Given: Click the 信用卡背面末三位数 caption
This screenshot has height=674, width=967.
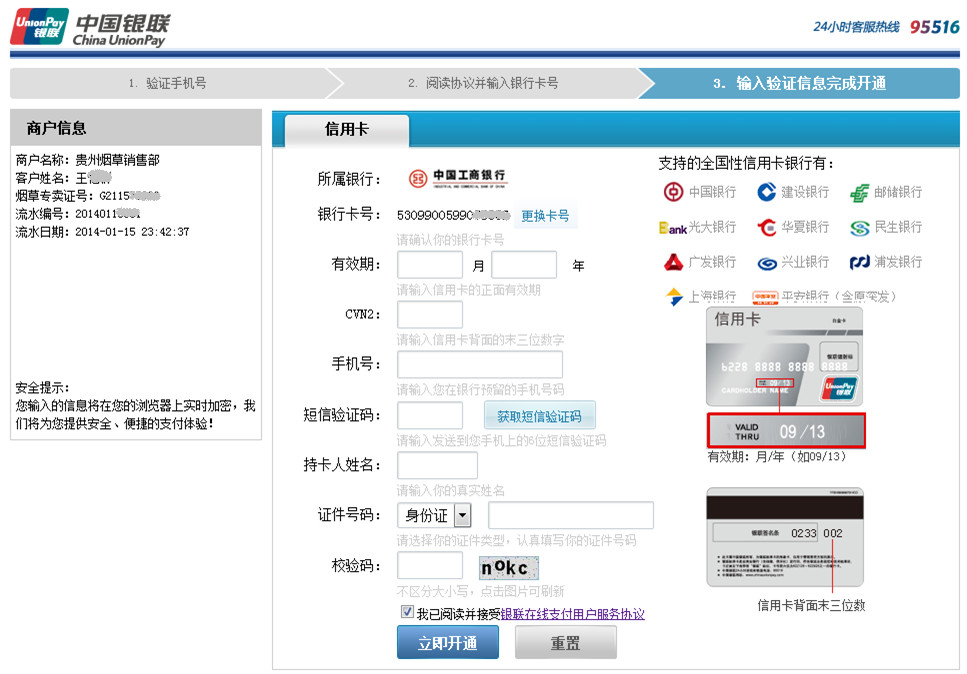Looking at the screenshot, I should (812, 606).
